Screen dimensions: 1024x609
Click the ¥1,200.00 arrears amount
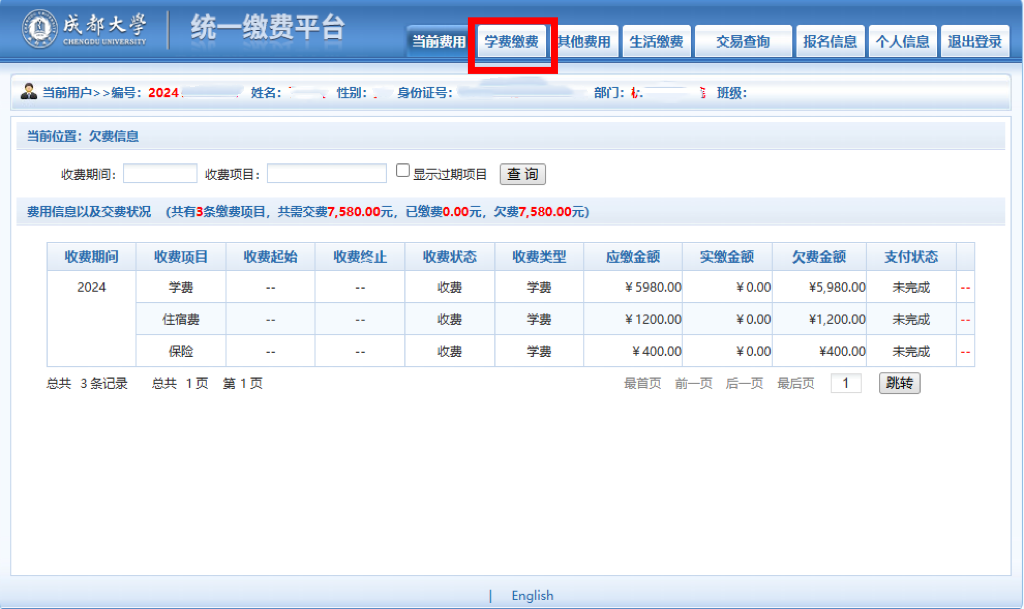pyautogui.click(x=837, y=320)
